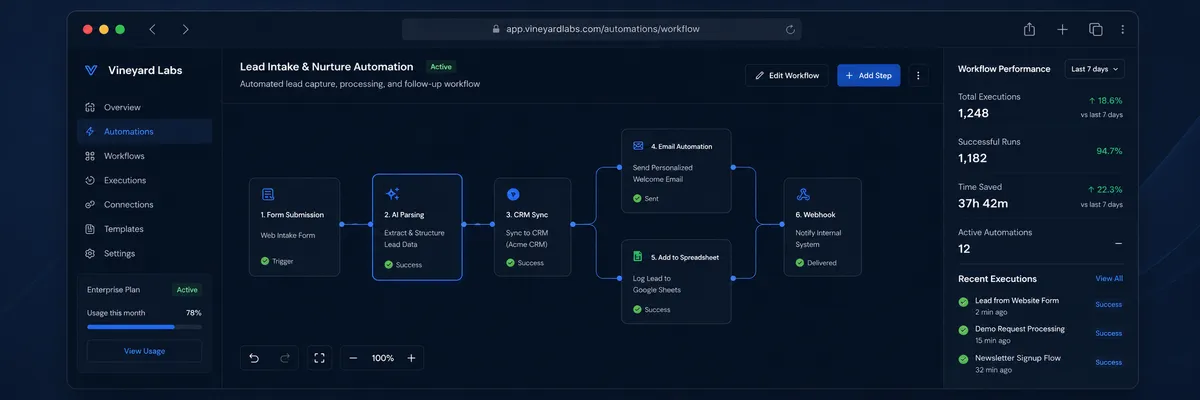Select the AI Parsing sparkle icon
The image size is (1200, 400).
click(392, 194)
